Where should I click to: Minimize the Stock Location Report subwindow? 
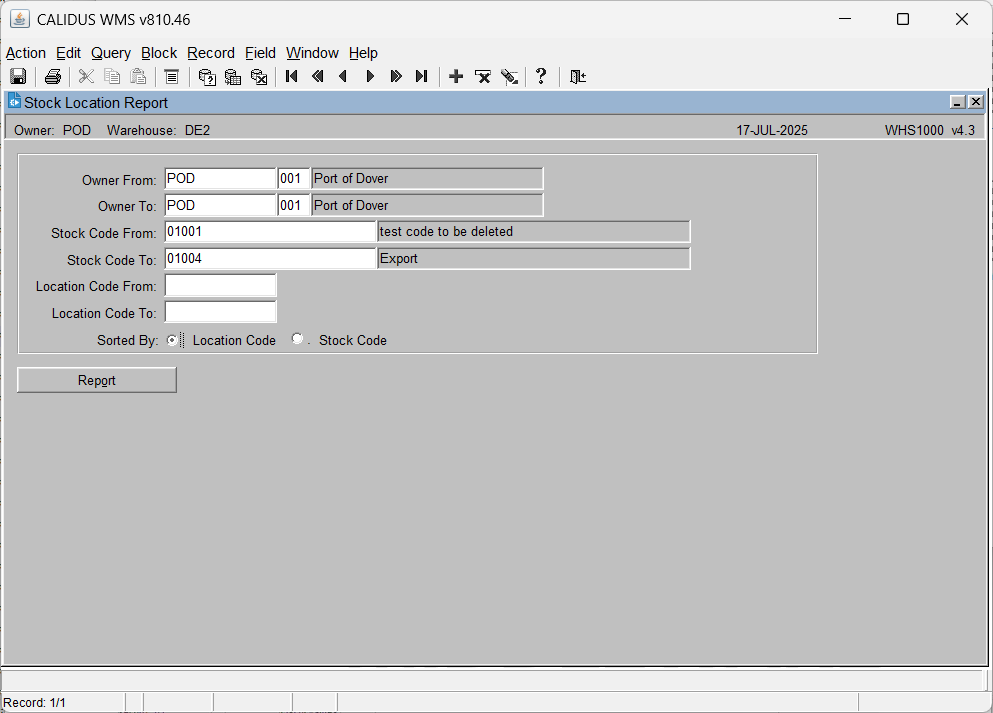point(958,102)
